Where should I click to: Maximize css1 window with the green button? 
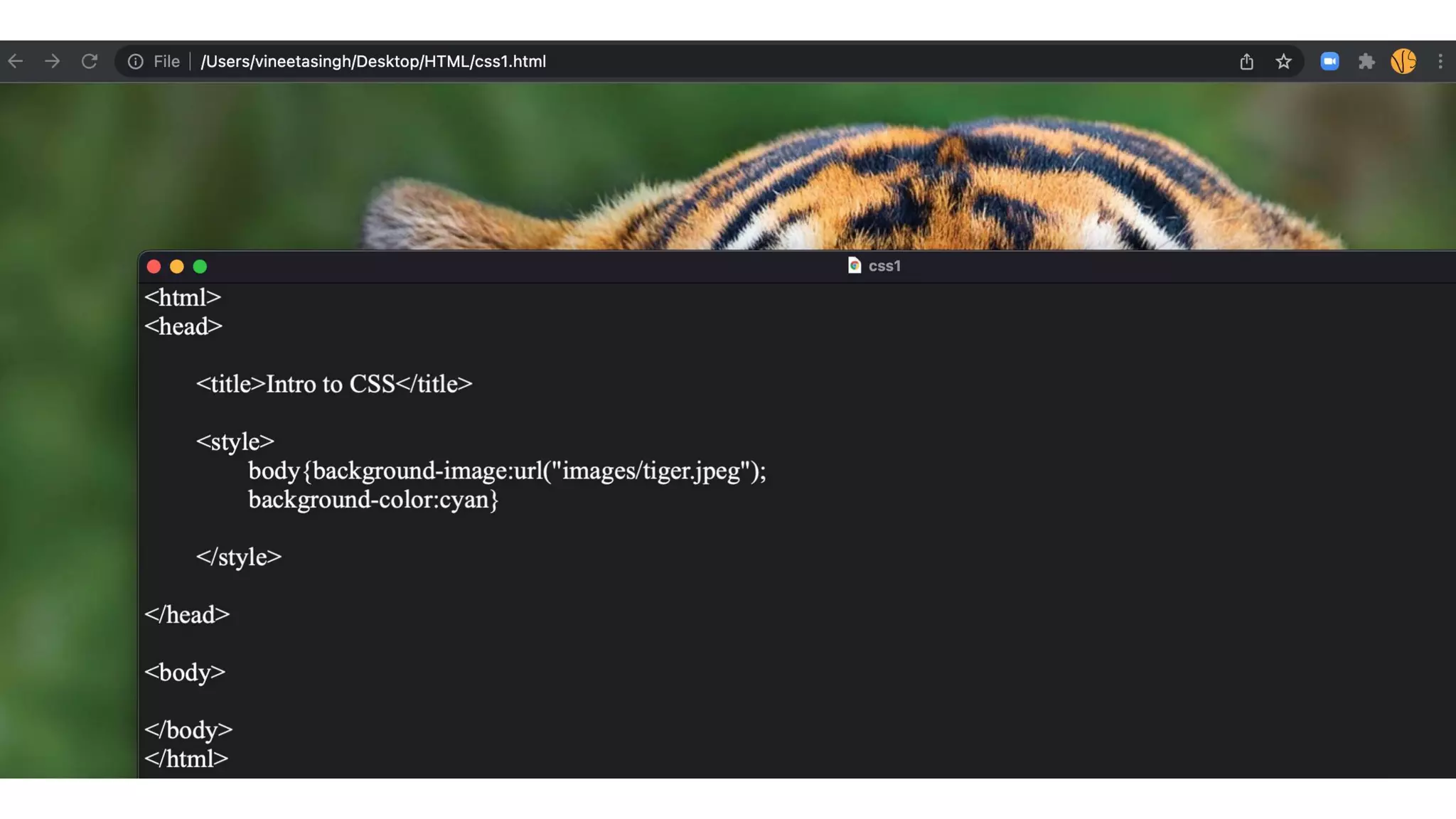coord(200,267)
